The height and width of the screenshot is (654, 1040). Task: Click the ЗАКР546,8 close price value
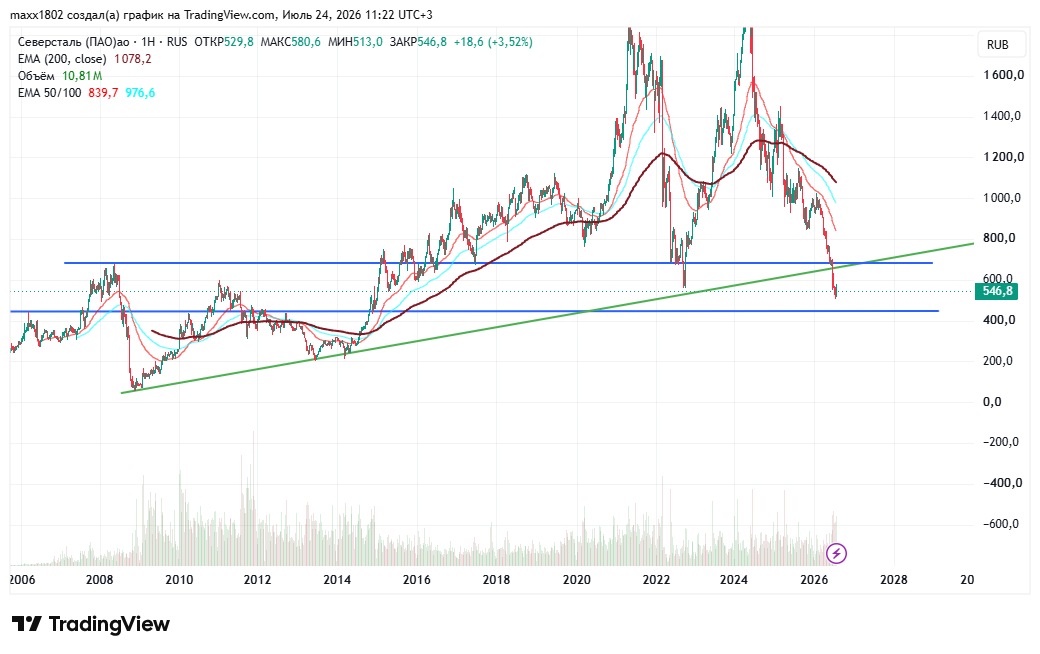[x=419, y=42]
